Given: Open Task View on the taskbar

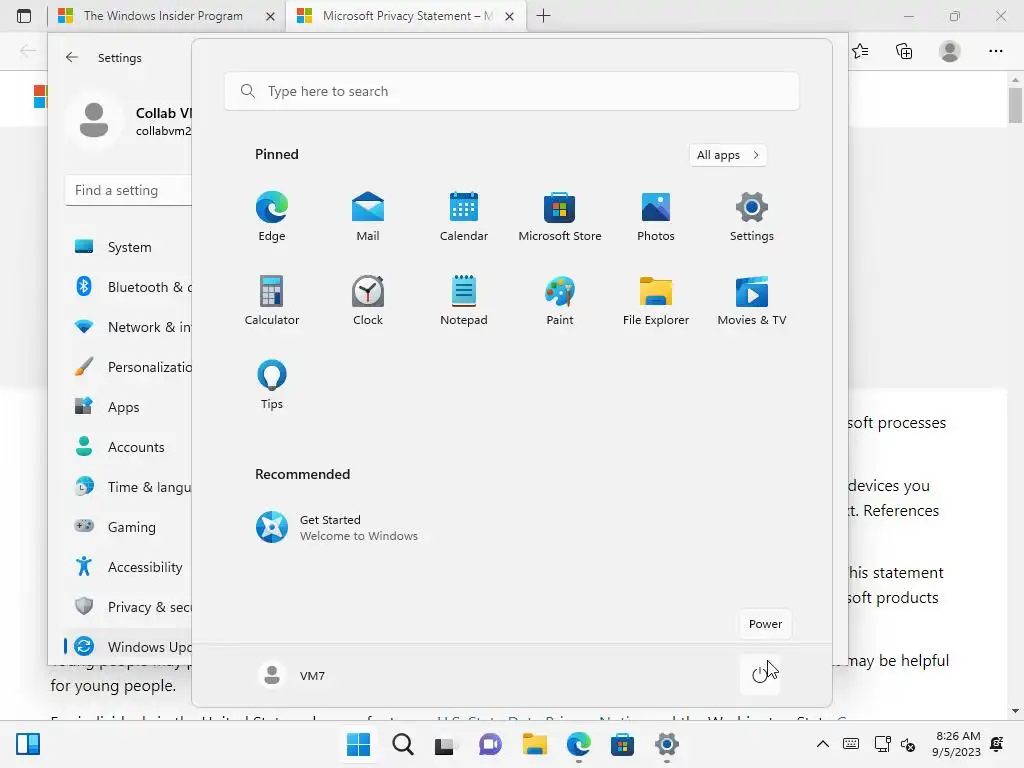Looking at the screenshot, I should point(445,744).
